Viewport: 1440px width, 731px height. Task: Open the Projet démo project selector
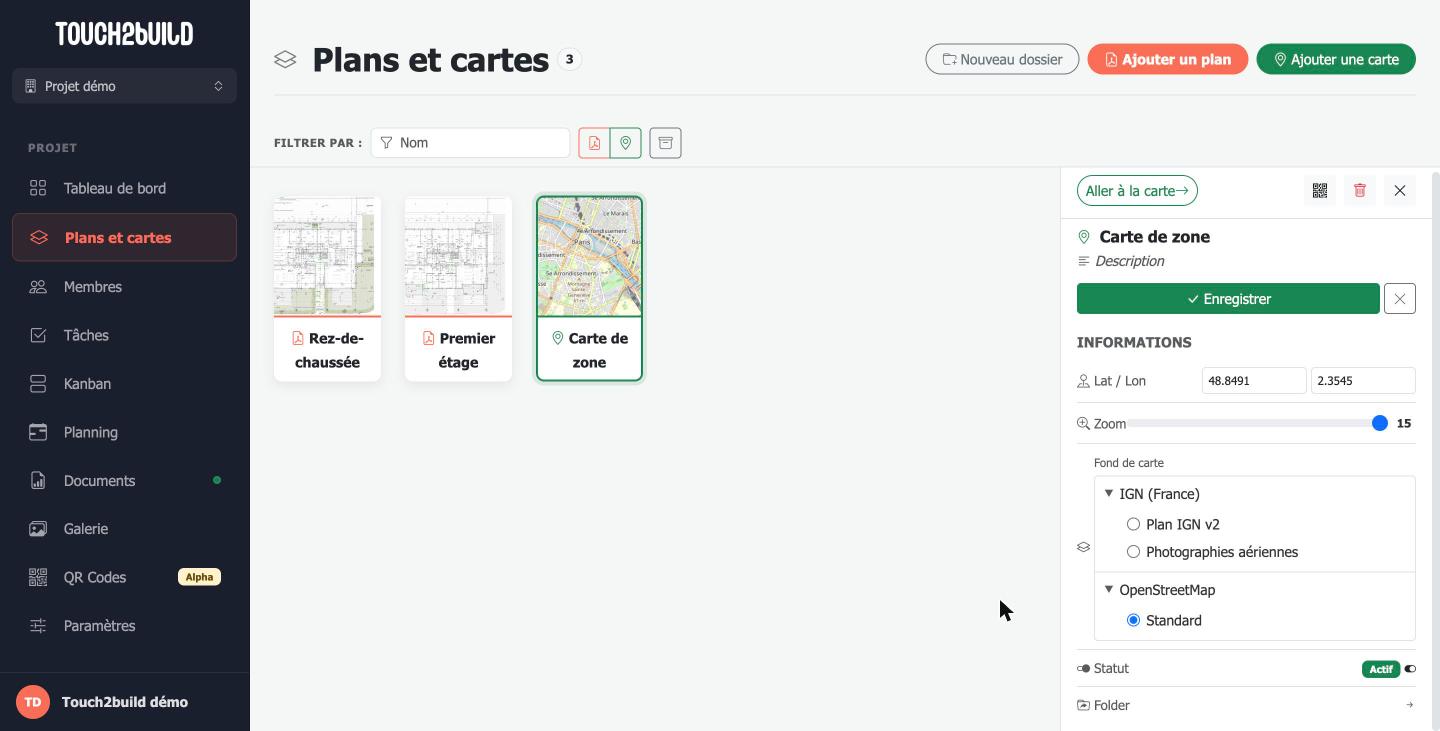124,86
